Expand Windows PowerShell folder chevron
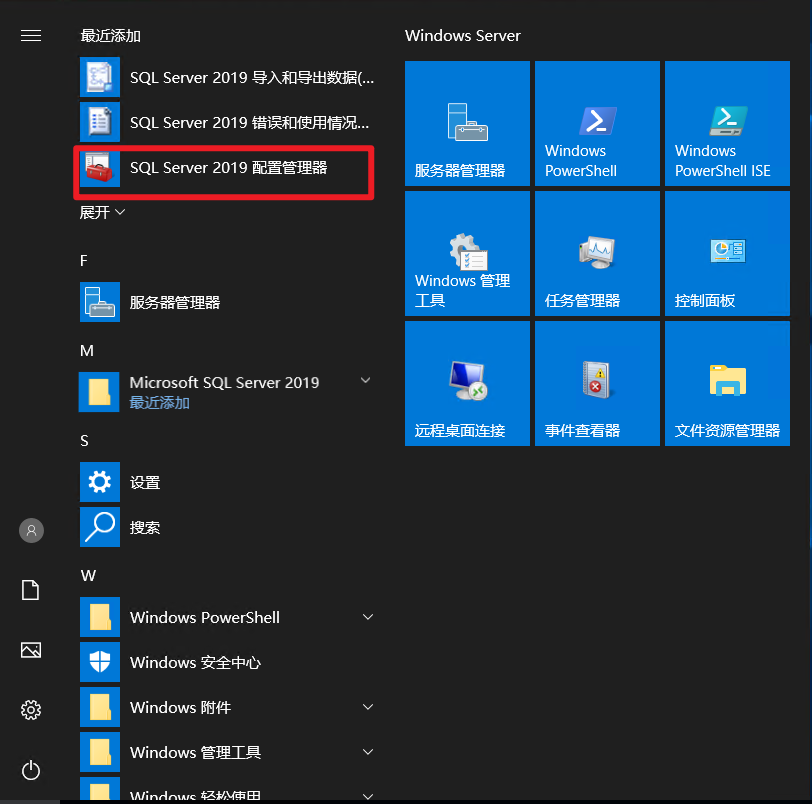 pyautogui.click(x=368, y=617)
